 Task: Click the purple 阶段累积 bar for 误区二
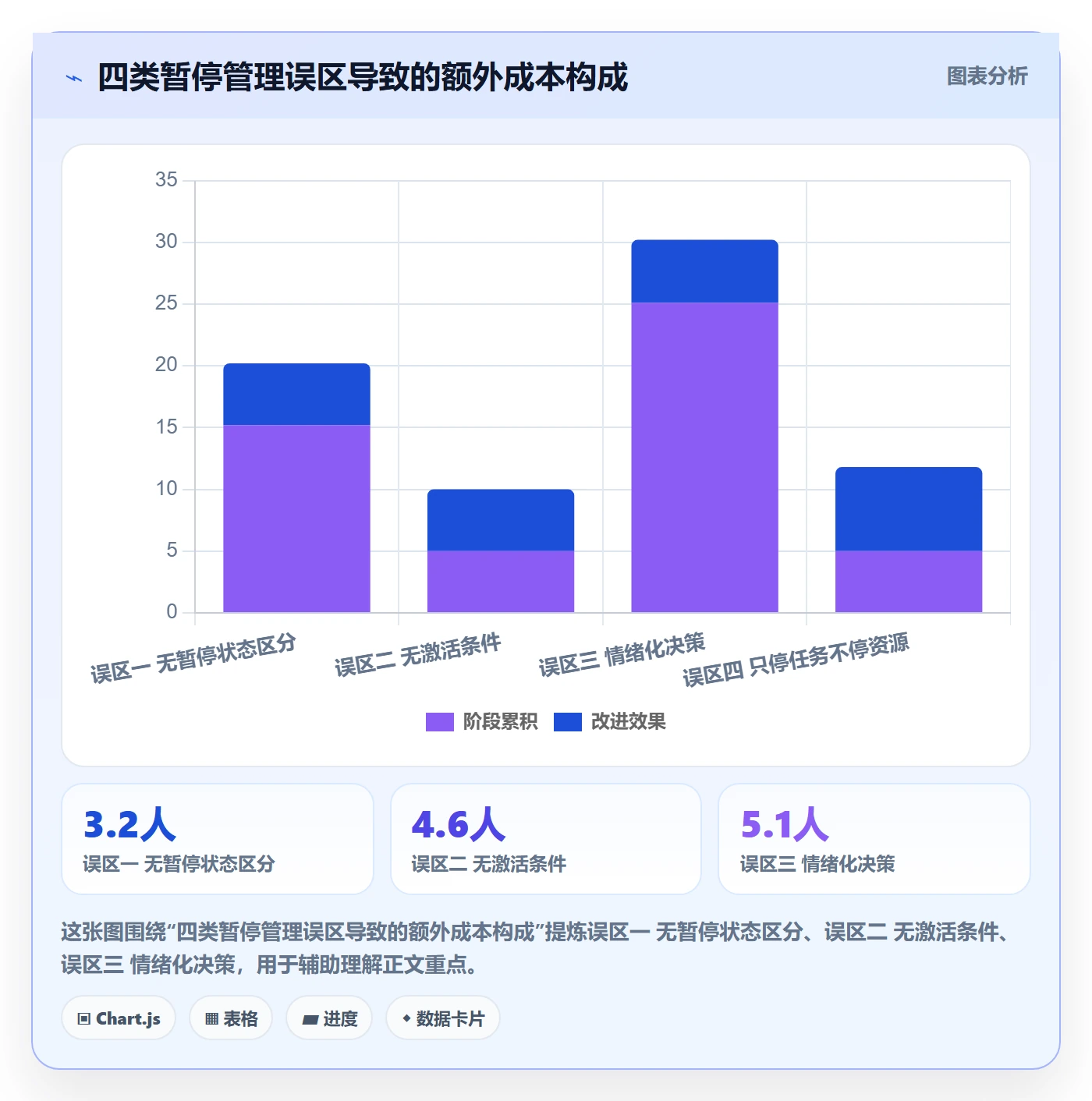[501, 582]
